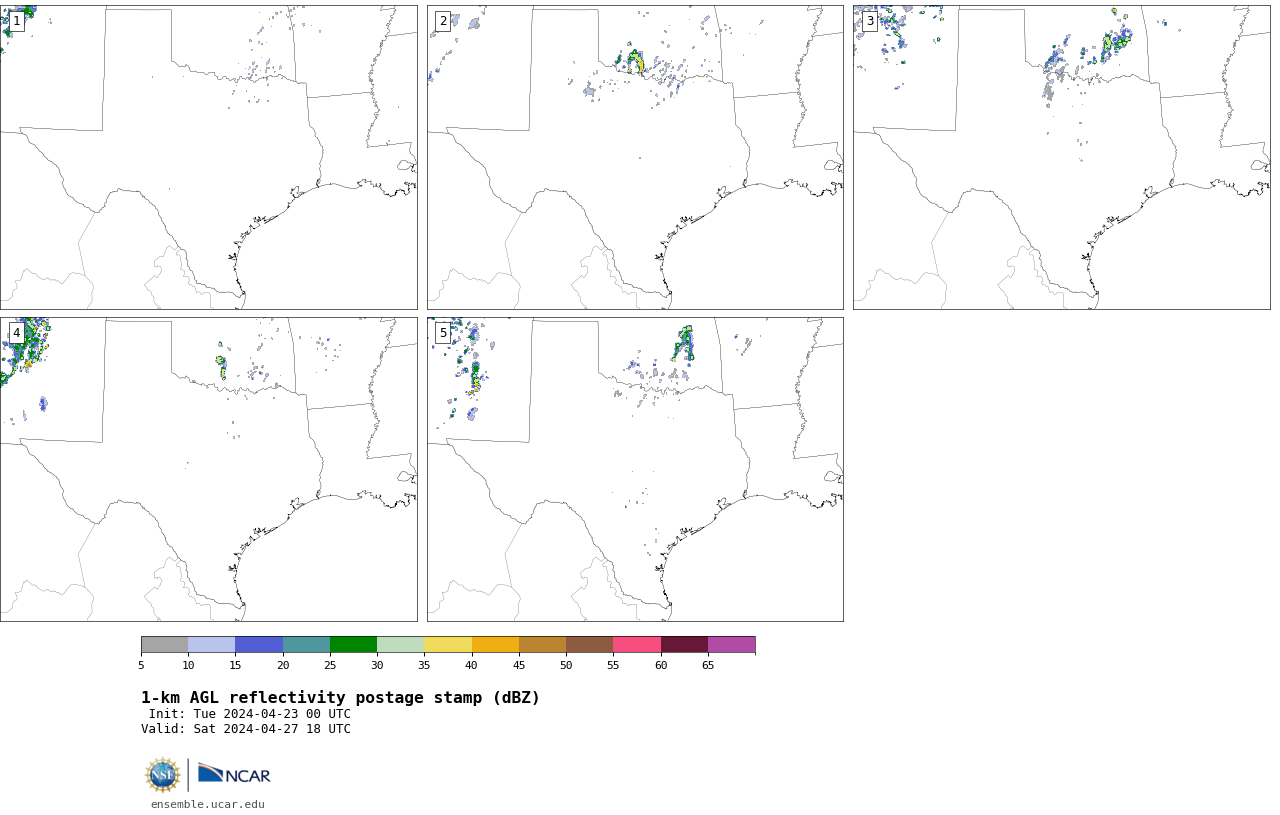Click the gray 5-10 dBZ swatch
The height and width of the screenshot is (815, 1280).
click(x=164, y=644)
